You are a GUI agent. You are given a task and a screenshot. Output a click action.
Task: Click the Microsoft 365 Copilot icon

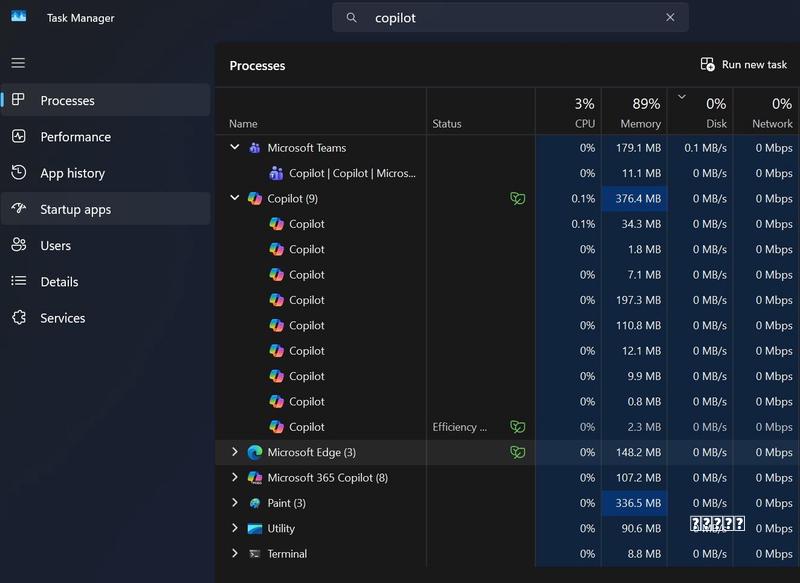point(255,478)
